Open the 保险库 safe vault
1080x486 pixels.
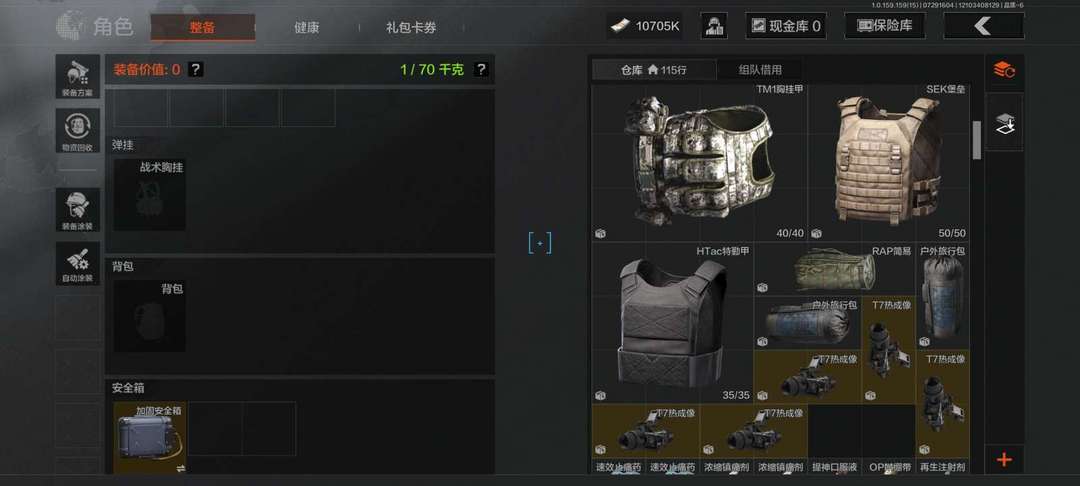coord(884,26)
